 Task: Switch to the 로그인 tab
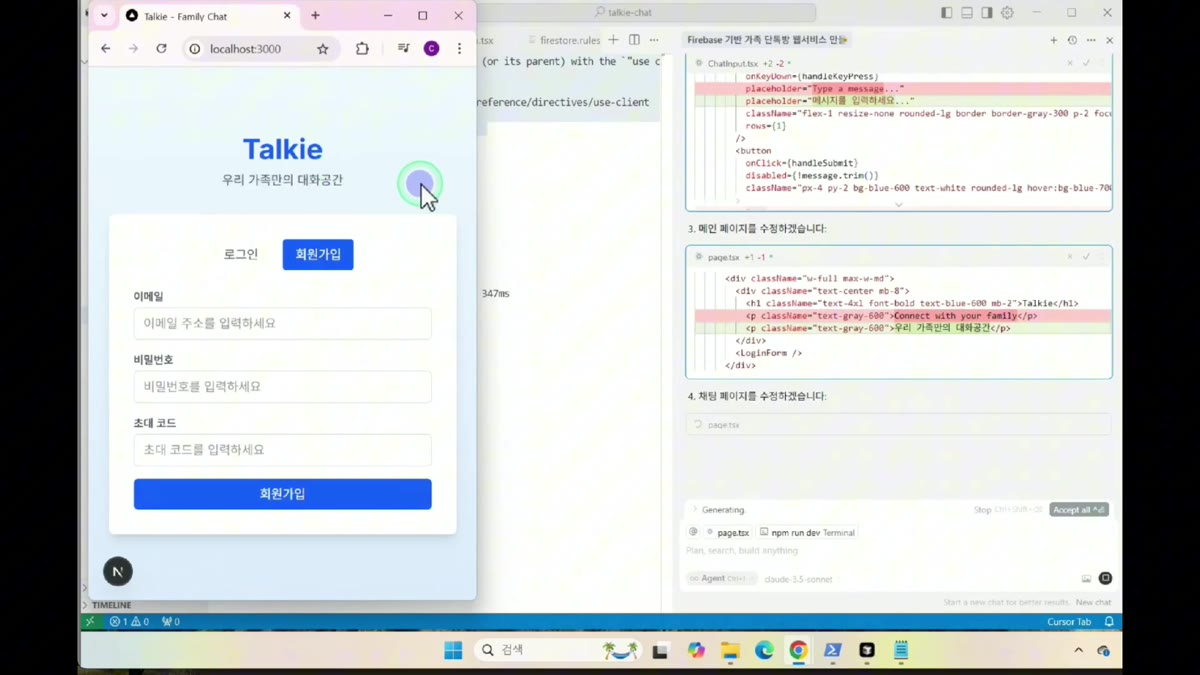pyautogui.click(x=241, y=254)
